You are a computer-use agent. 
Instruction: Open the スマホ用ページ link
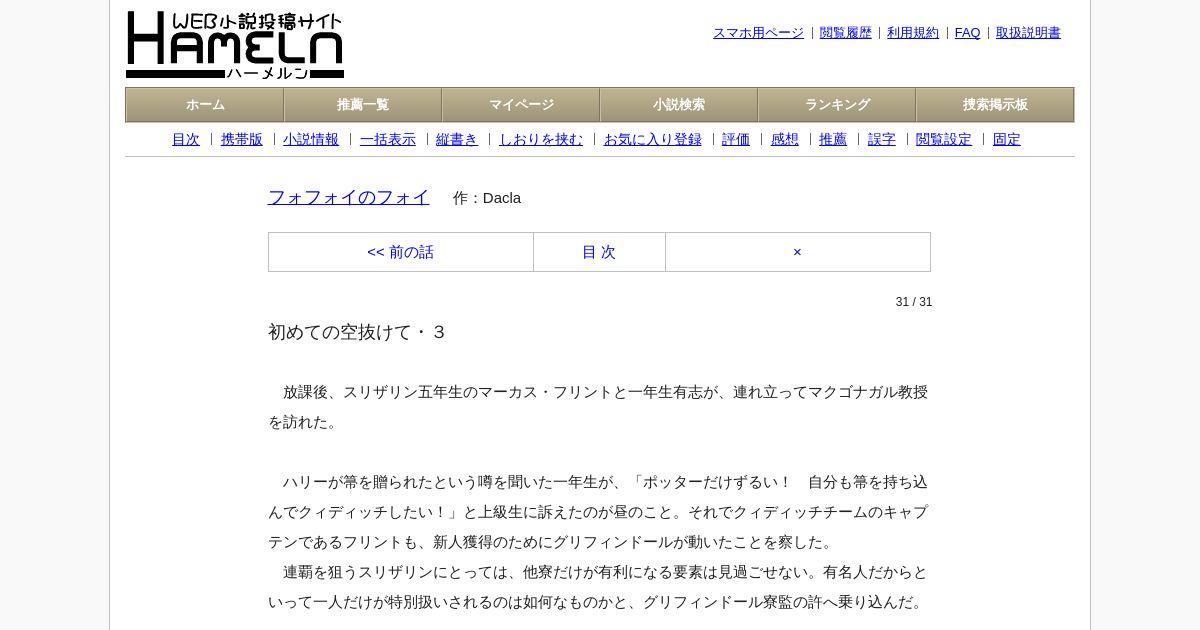click(758, 33)
